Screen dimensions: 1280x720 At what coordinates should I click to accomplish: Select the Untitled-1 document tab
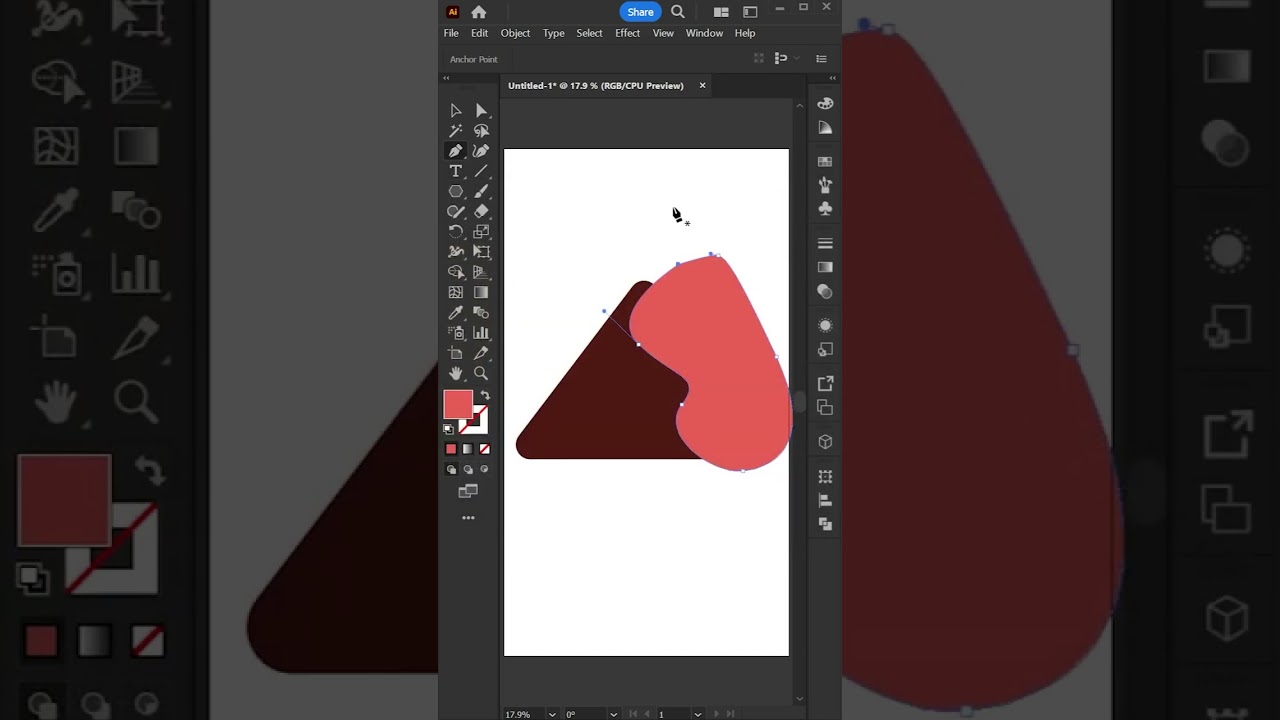(x=595, y=86)
